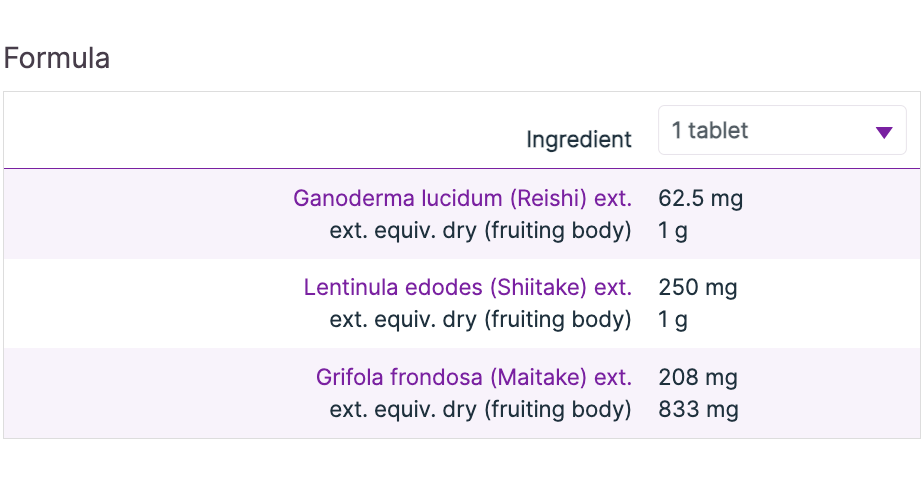Viewport: 924px width, 498px height.
Task: Select the 1 g value under 62.5 mg
Action: [672, 231]
